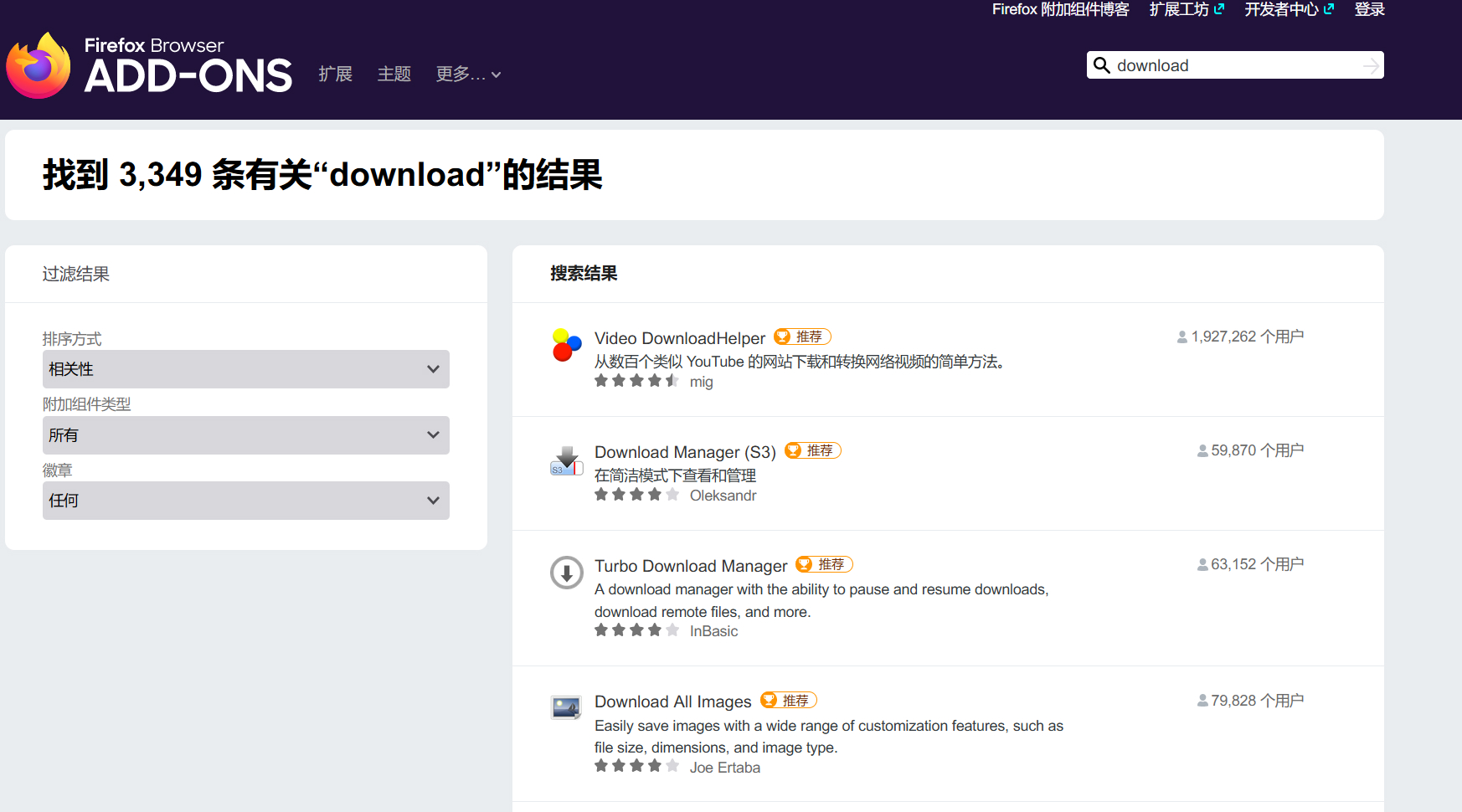
Task: Click the Turbo Download Manager arrow icon
Action: 567,573
